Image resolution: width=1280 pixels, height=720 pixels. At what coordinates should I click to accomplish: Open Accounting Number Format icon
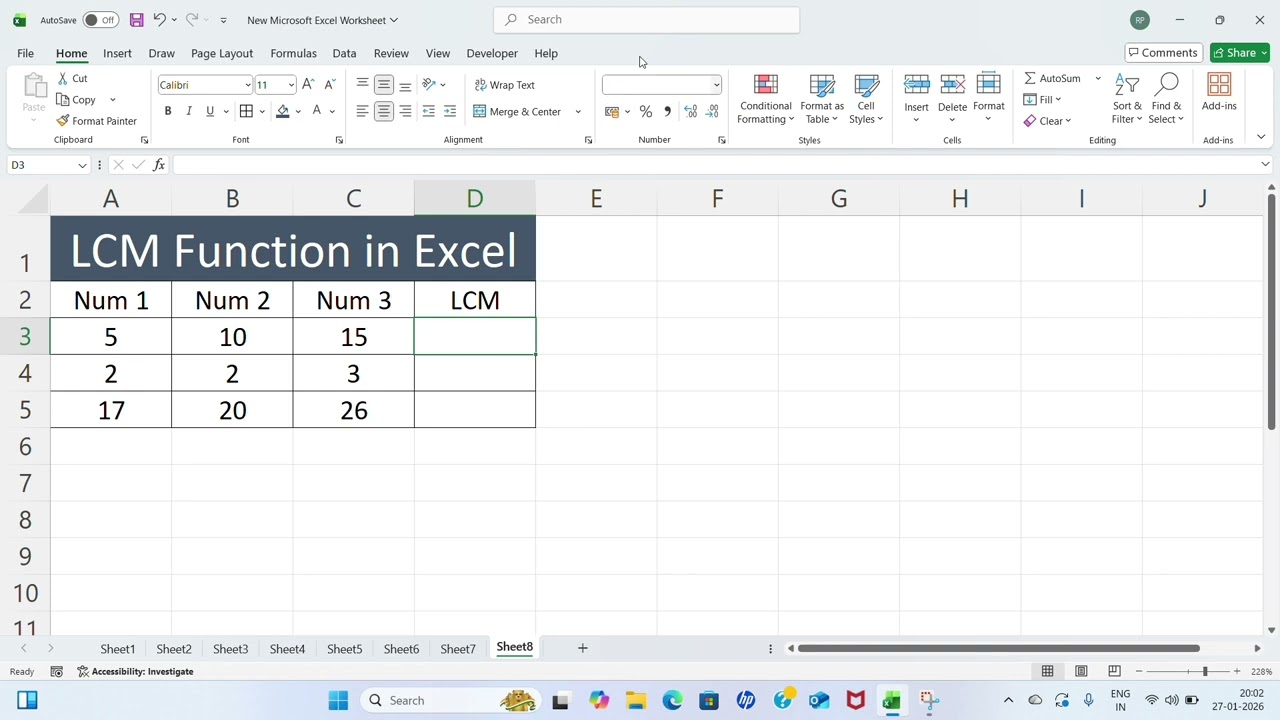pyautogui.click(x=612, y=112)
